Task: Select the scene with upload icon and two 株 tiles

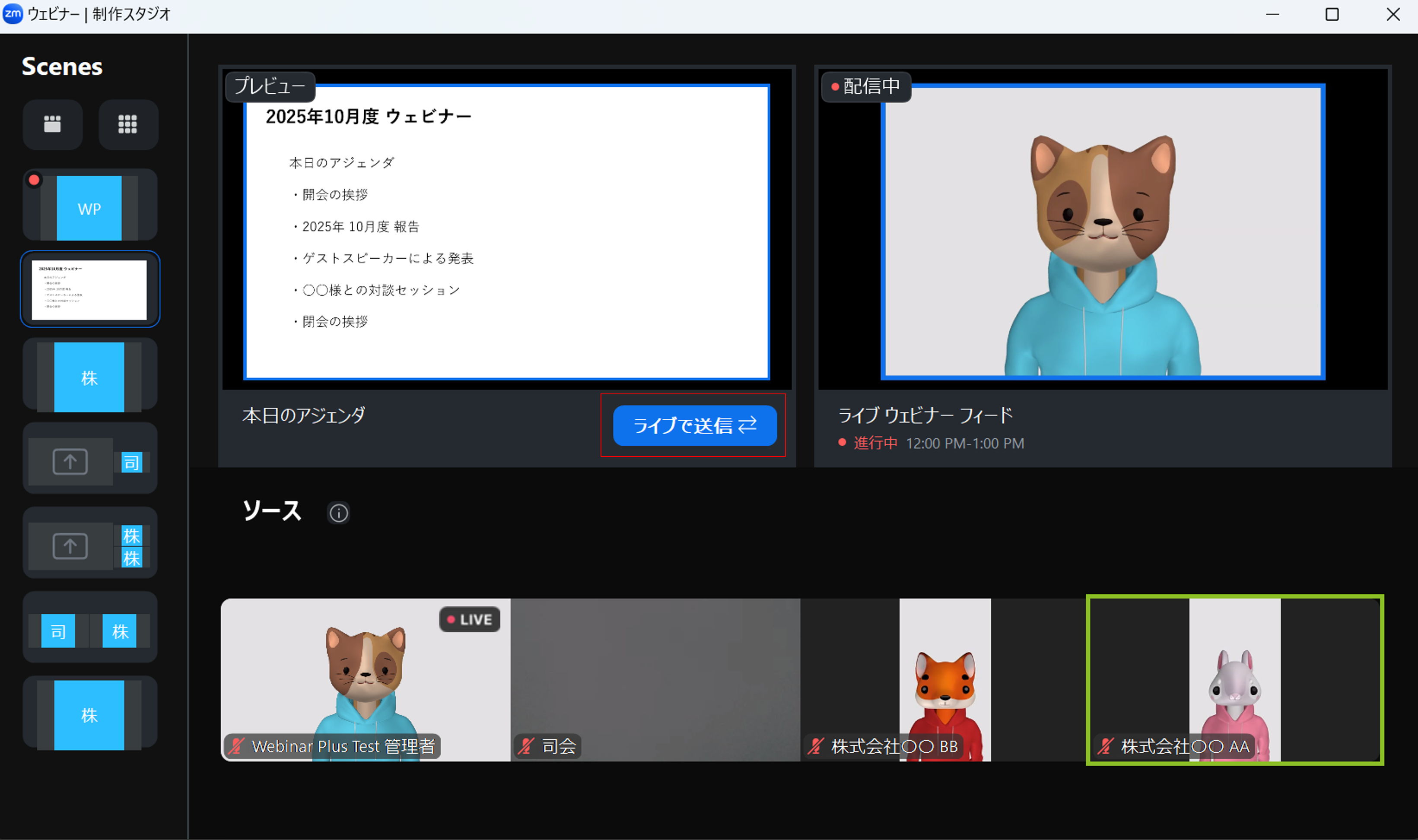Action: [90, 543]
